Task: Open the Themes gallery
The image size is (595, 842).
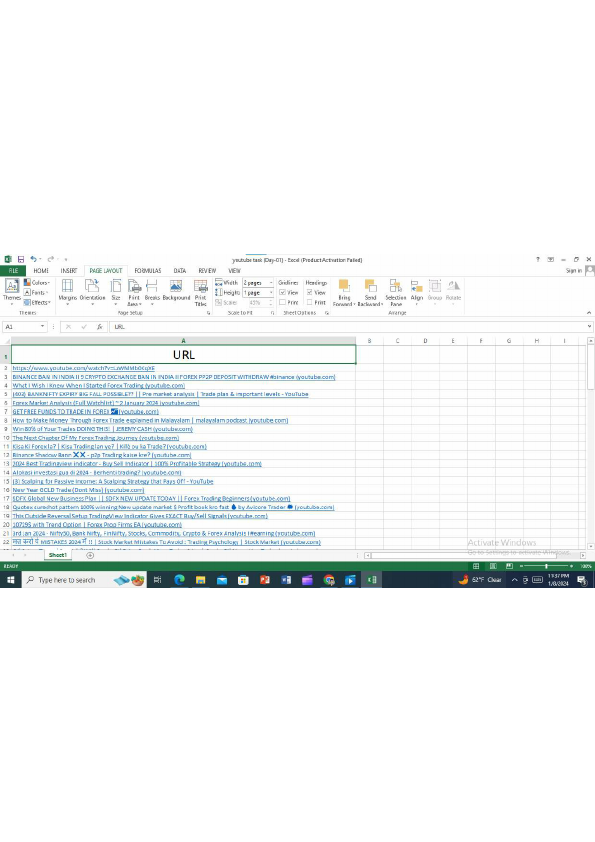Action: pos(12,291)
